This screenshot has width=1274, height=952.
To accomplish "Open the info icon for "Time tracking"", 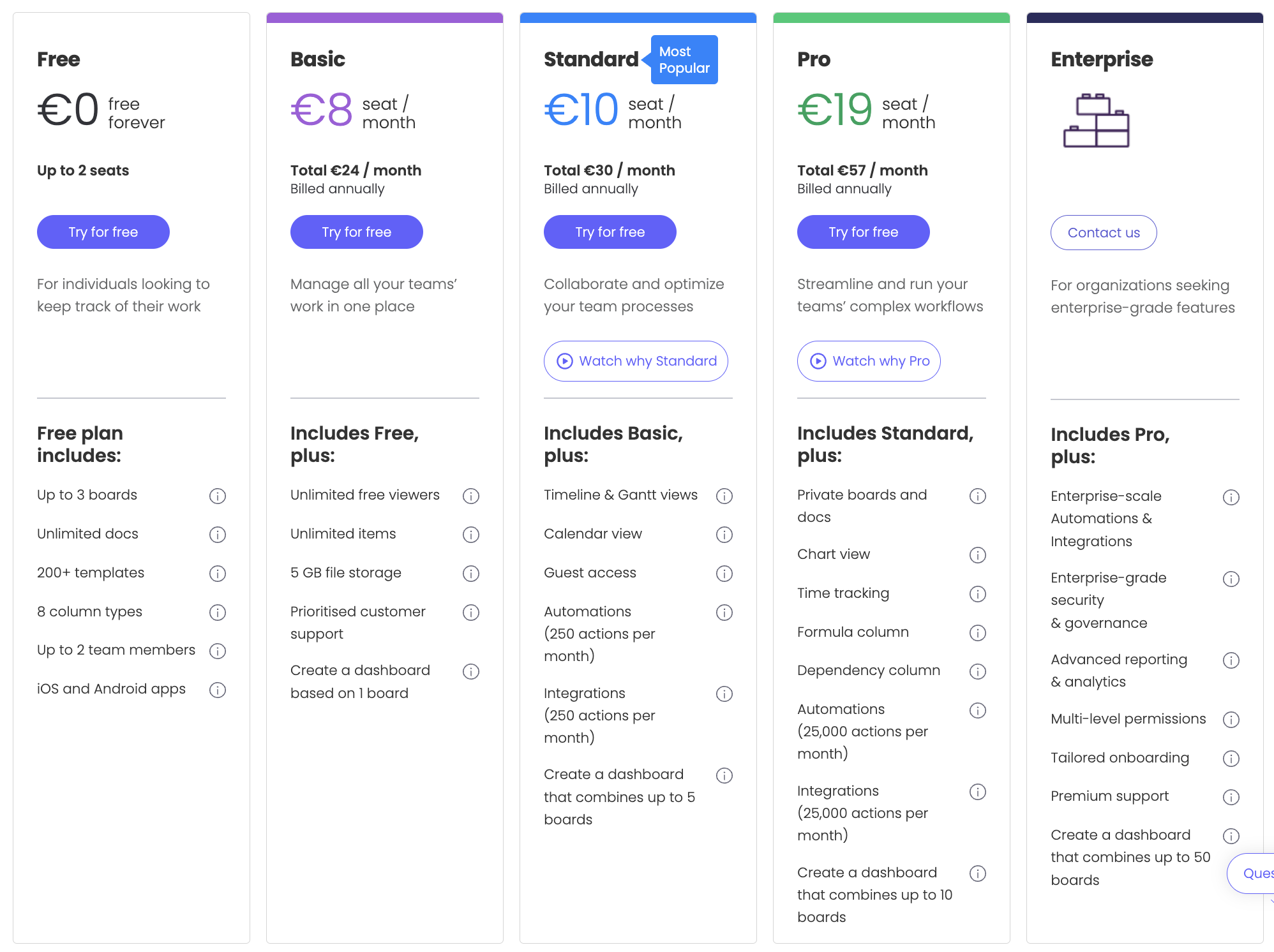I will click(977, 594).
